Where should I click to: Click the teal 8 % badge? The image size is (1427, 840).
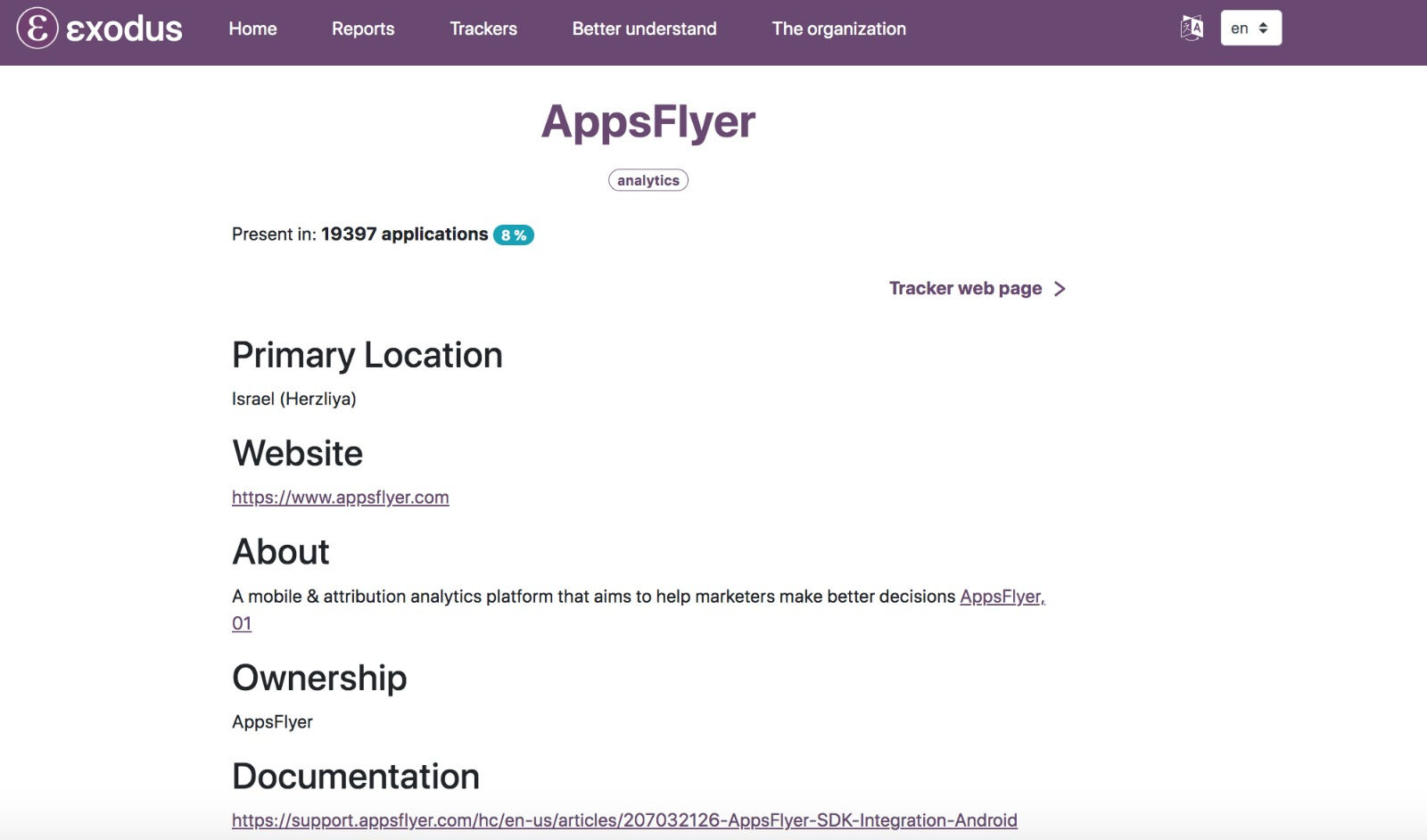(513, 235)
